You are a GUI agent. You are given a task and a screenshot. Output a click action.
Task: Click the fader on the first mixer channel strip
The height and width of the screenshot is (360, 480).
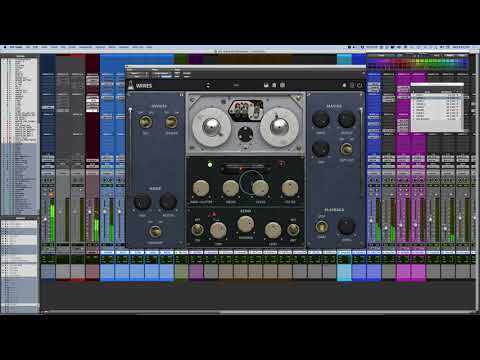[x=45, y=220]
